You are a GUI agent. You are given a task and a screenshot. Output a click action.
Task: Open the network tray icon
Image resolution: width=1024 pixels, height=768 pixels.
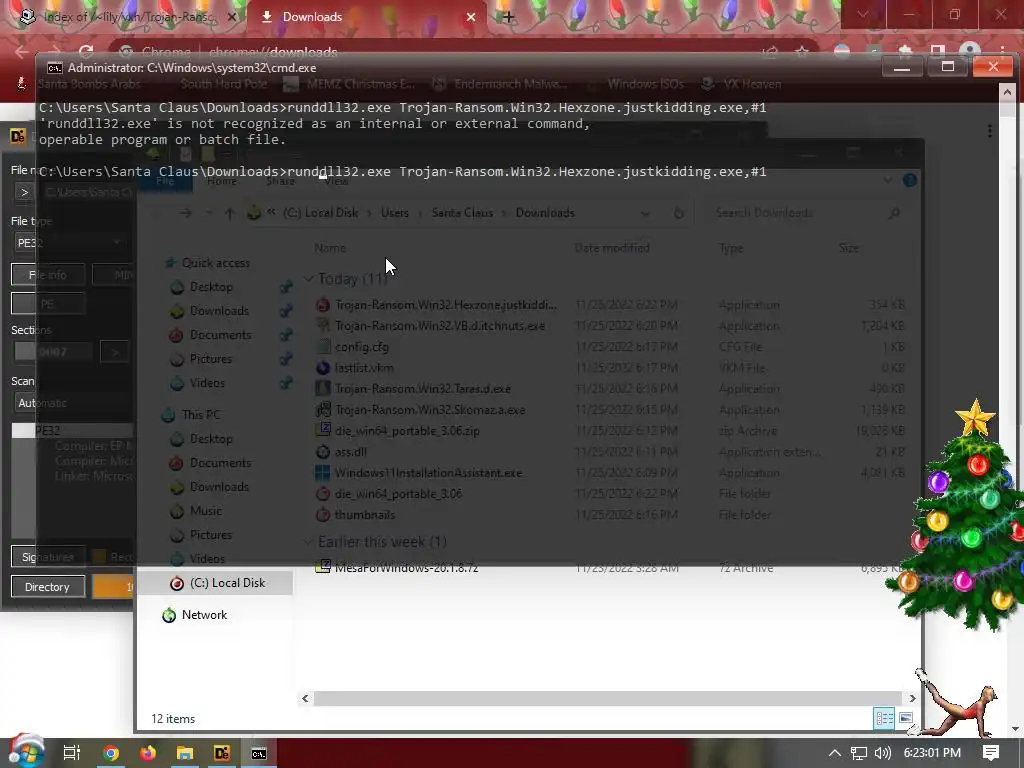[859, 753]
